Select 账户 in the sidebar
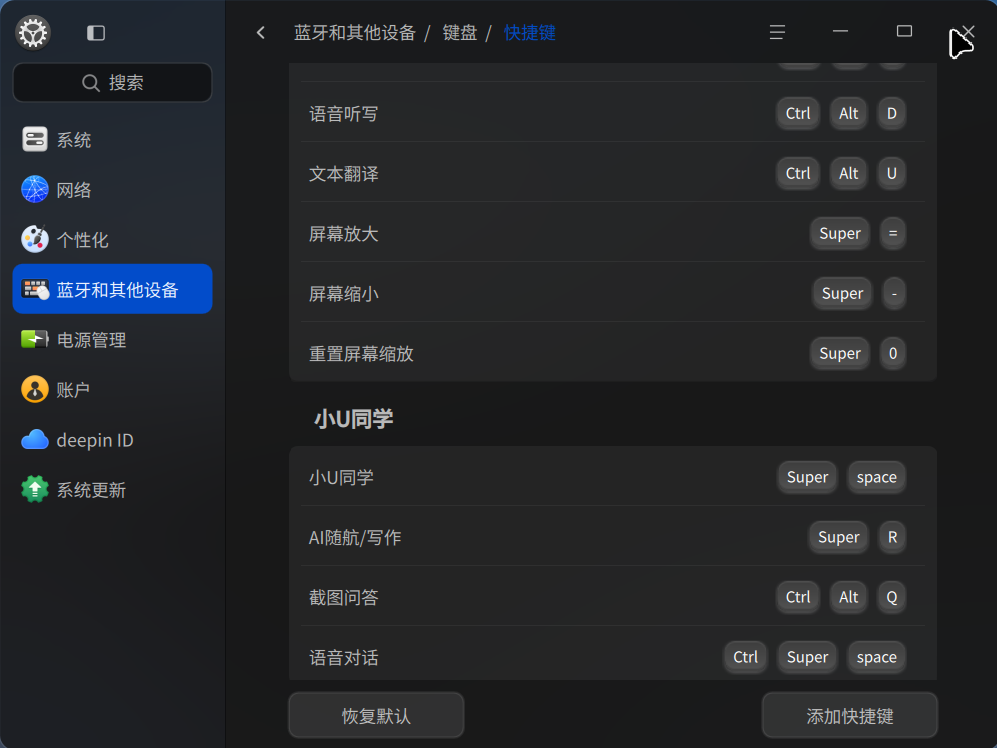997x748 pixels. (113, 389)
